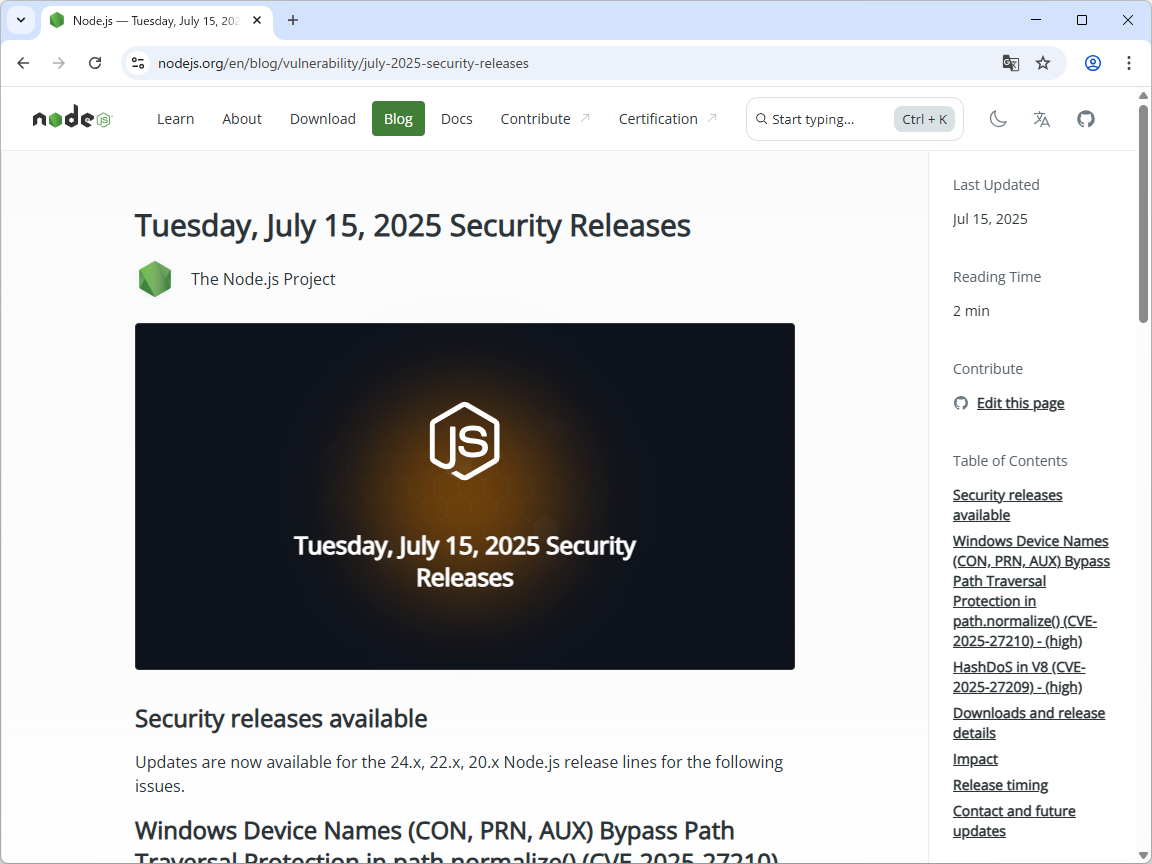The height and width of the screenshot is (864, 1152).
Task: Click the Node.js hexagon avatar near the author
Action: pos(155,279)
